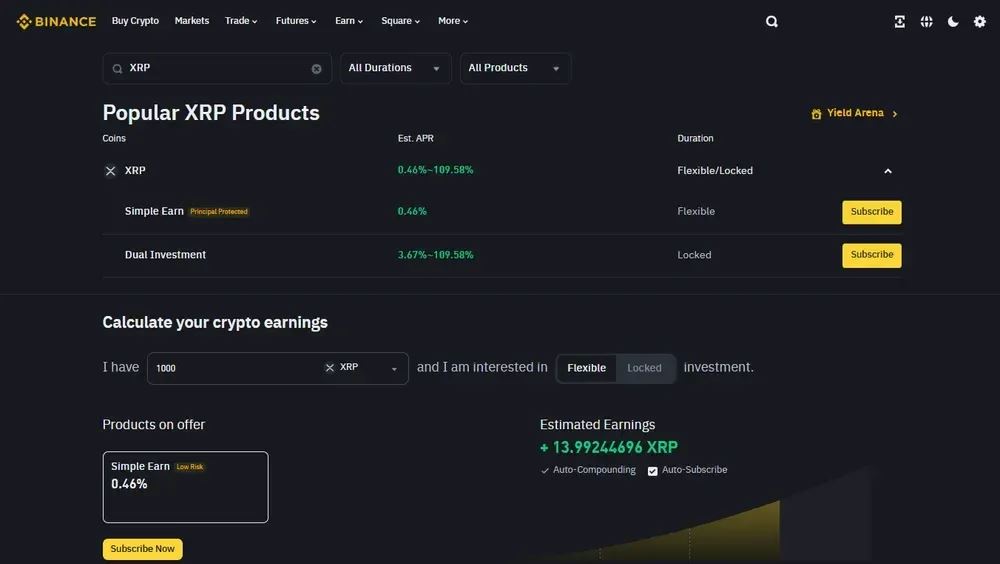
Task: Open the settings gear icon
Action: click(980, 21)
